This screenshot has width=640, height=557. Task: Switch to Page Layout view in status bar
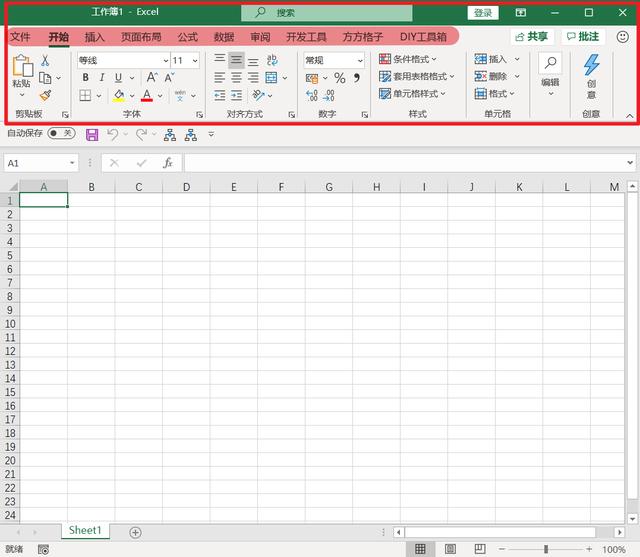click(x=450, y=549)
